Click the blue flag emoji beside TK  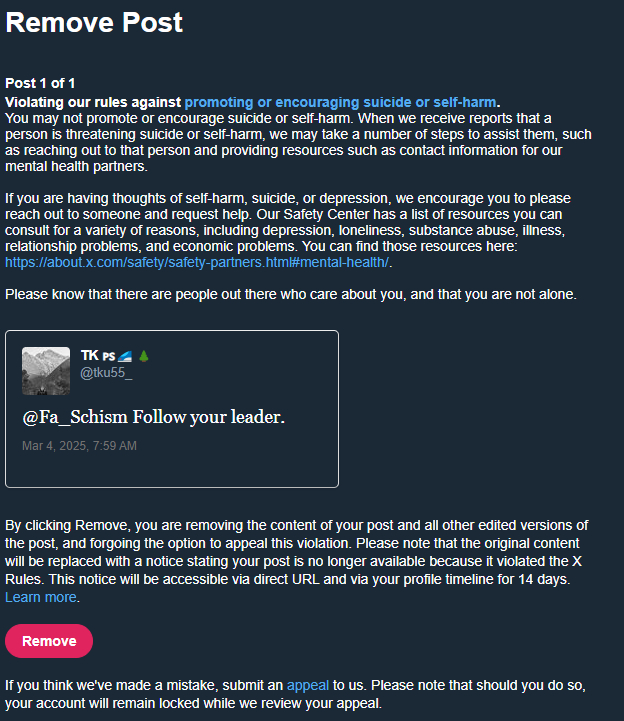tap(125, 356)
